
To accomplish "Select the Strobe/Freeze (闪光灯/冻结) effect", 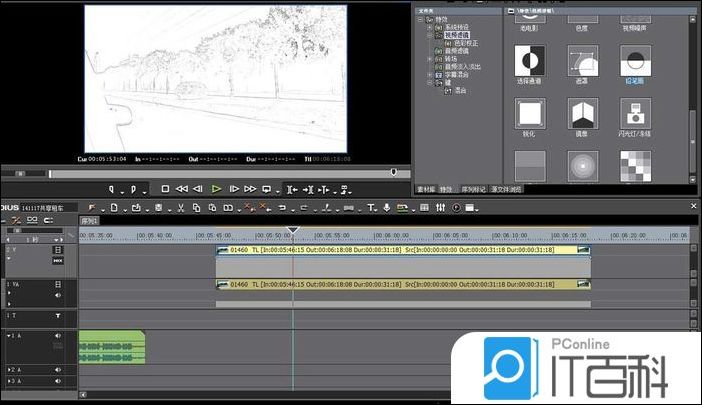I will point(635,113).
